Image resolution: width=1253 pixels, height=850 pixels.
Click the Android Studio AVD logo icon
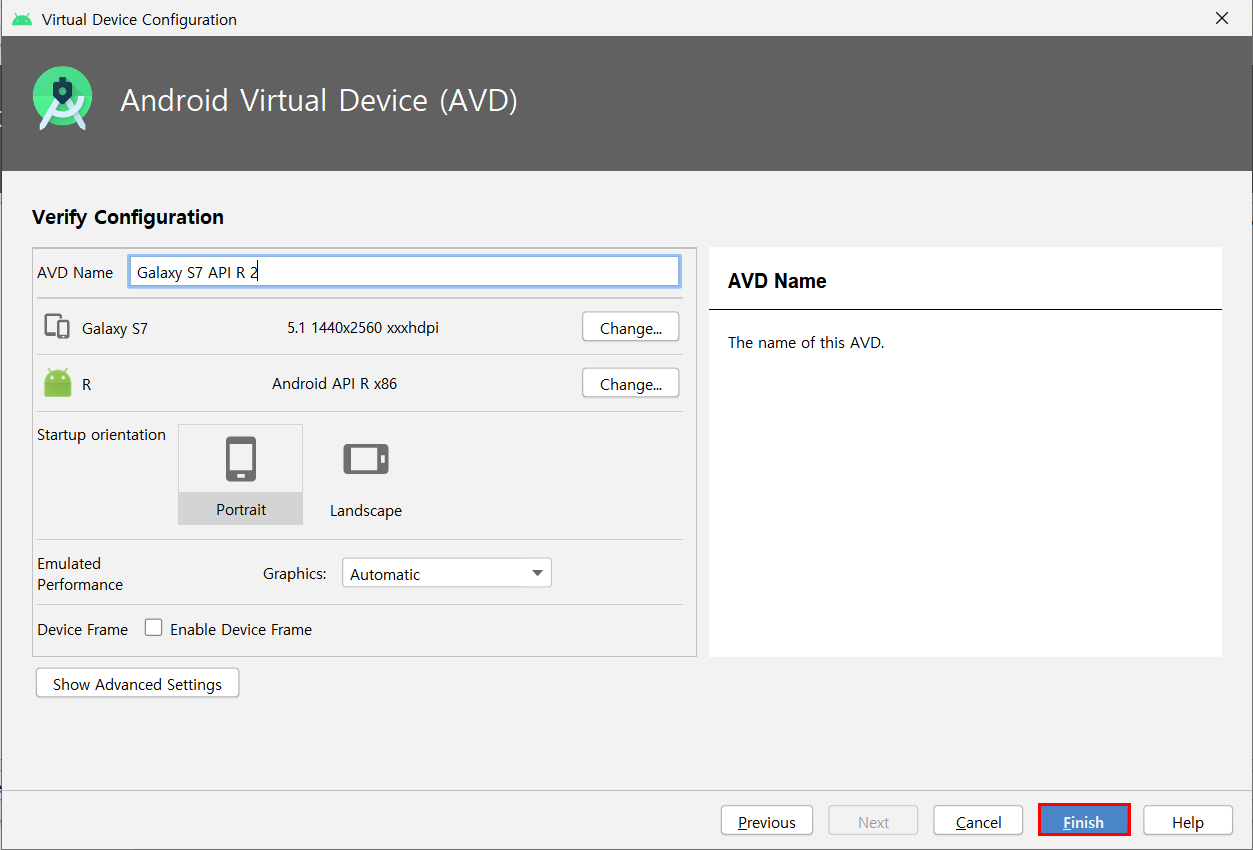tap(62, 99)
